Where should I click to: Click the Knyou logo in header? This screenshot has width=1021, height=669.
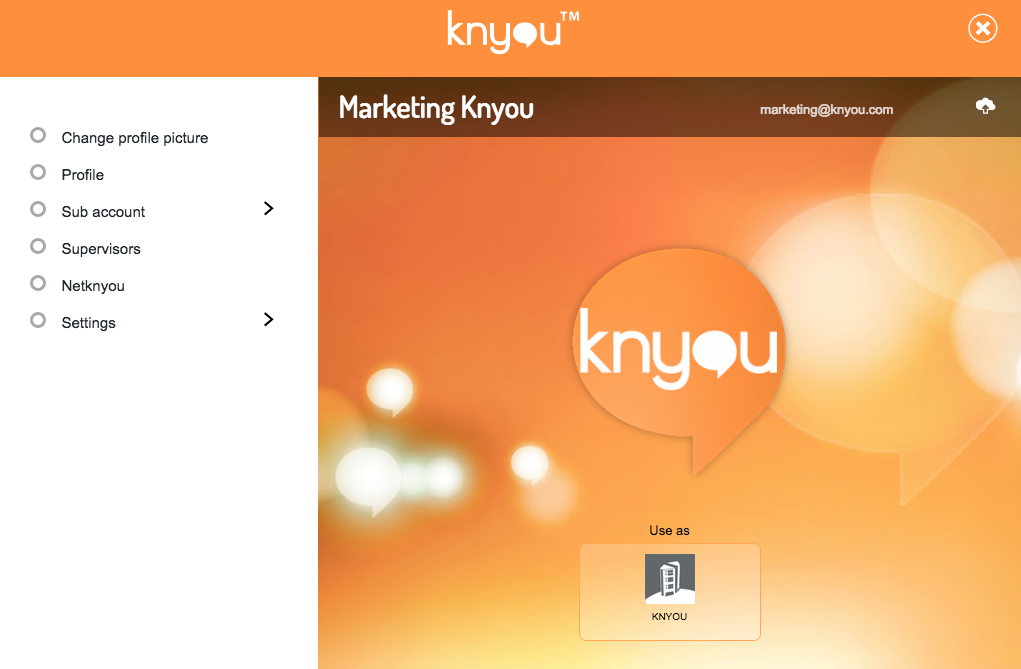513,31
